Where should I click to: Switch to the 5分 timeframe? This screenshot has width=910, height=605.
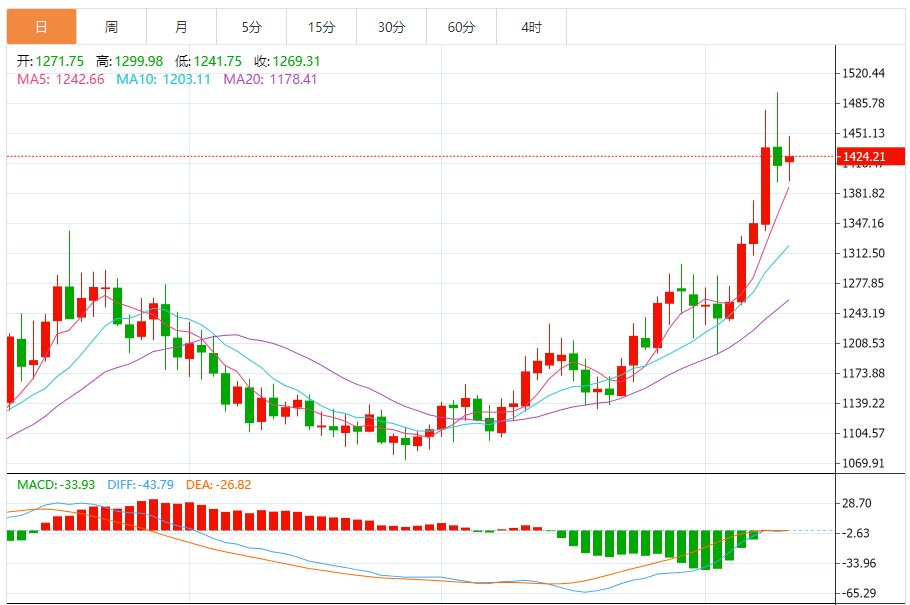click(251, 27)
